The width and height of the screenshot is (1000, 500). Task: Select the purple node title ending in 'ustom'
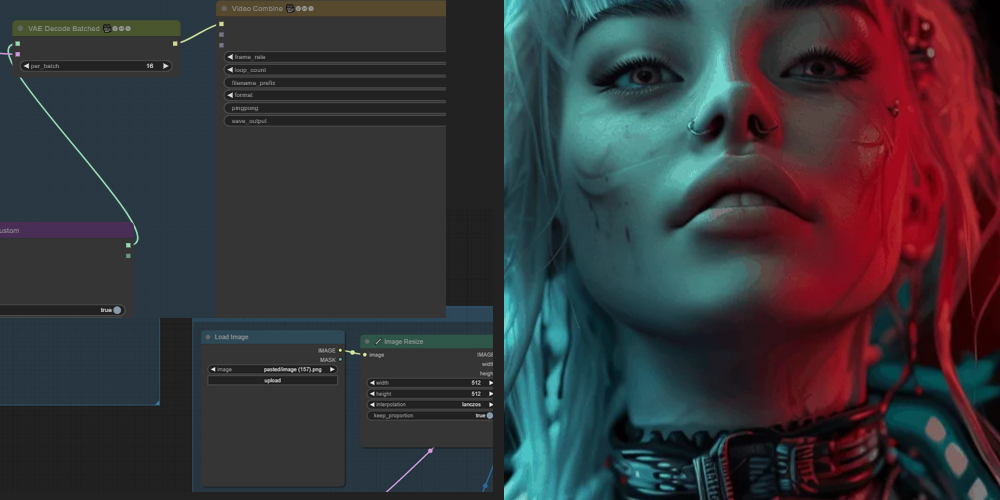pos(10,231)
